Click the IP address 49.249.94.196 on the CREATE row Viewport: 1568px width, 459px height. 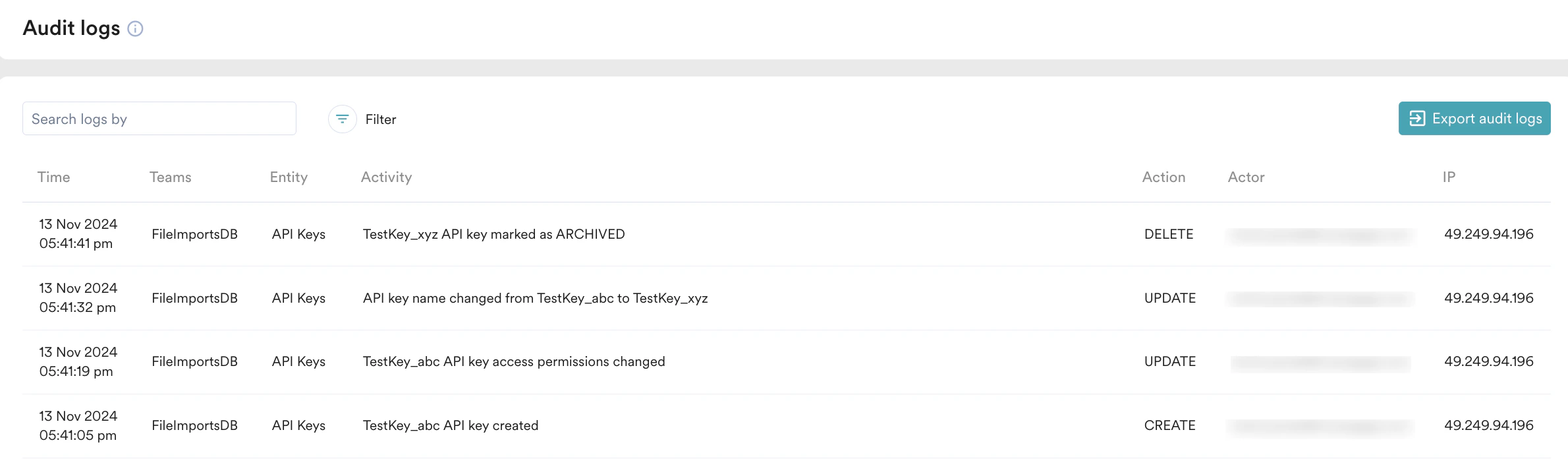pyautogui.click(x=1490, y=425)
